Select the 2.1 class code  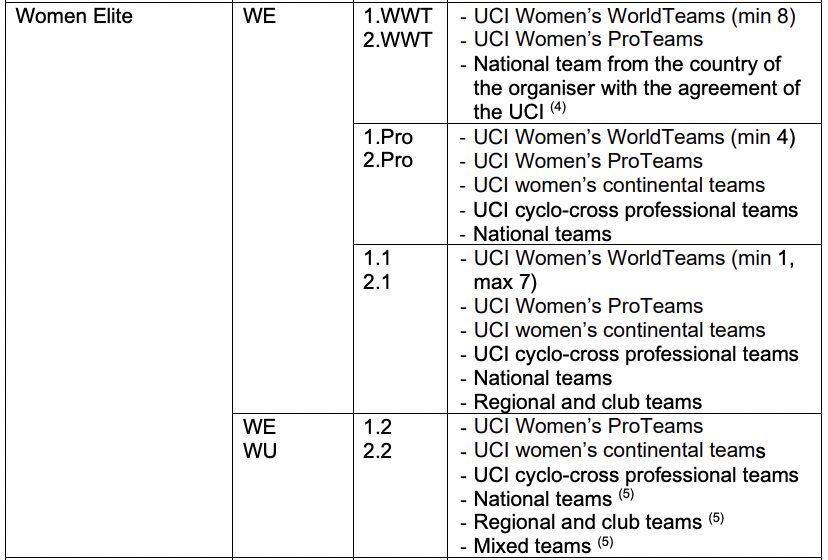tap(378, 282)
